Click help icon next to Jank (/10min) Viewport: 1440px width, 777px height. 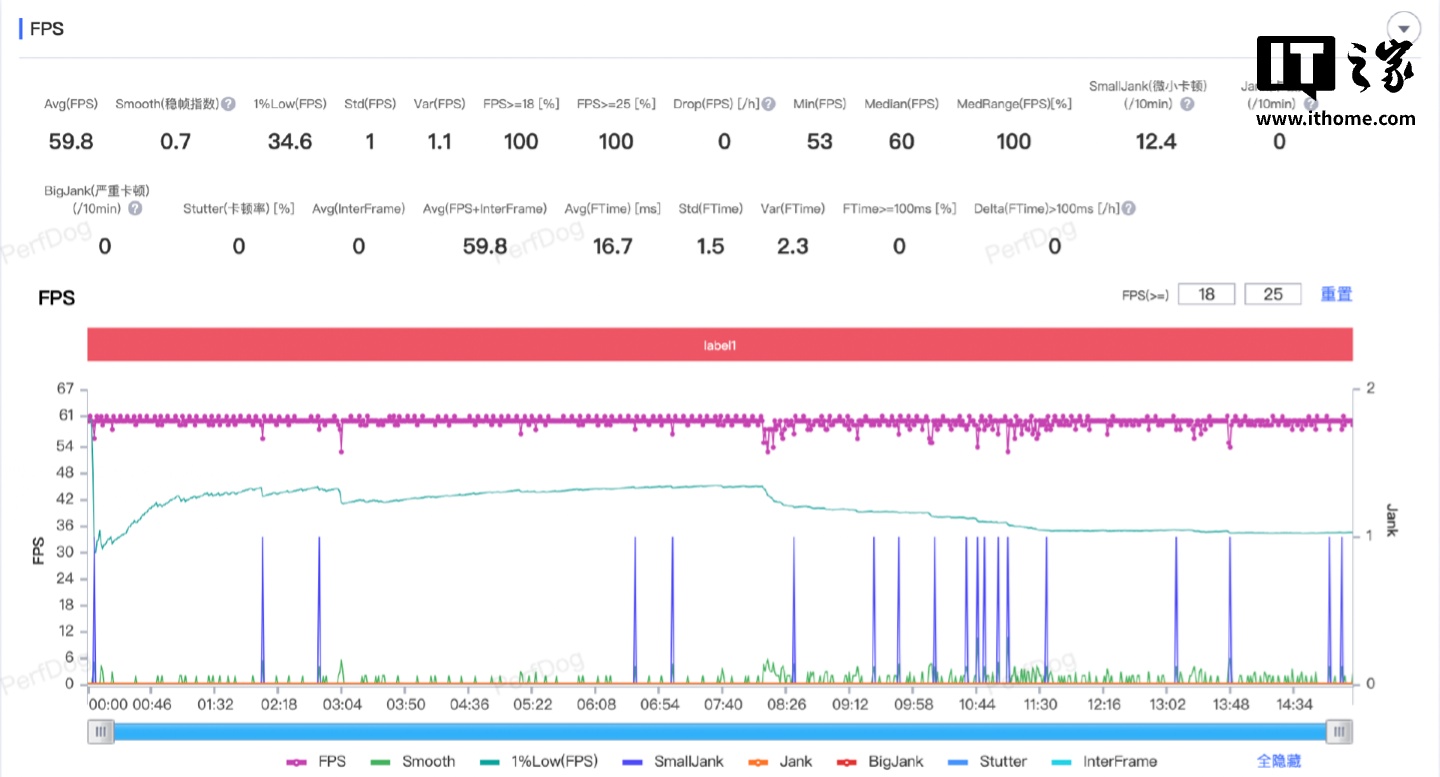click(x=1310, y=104)
